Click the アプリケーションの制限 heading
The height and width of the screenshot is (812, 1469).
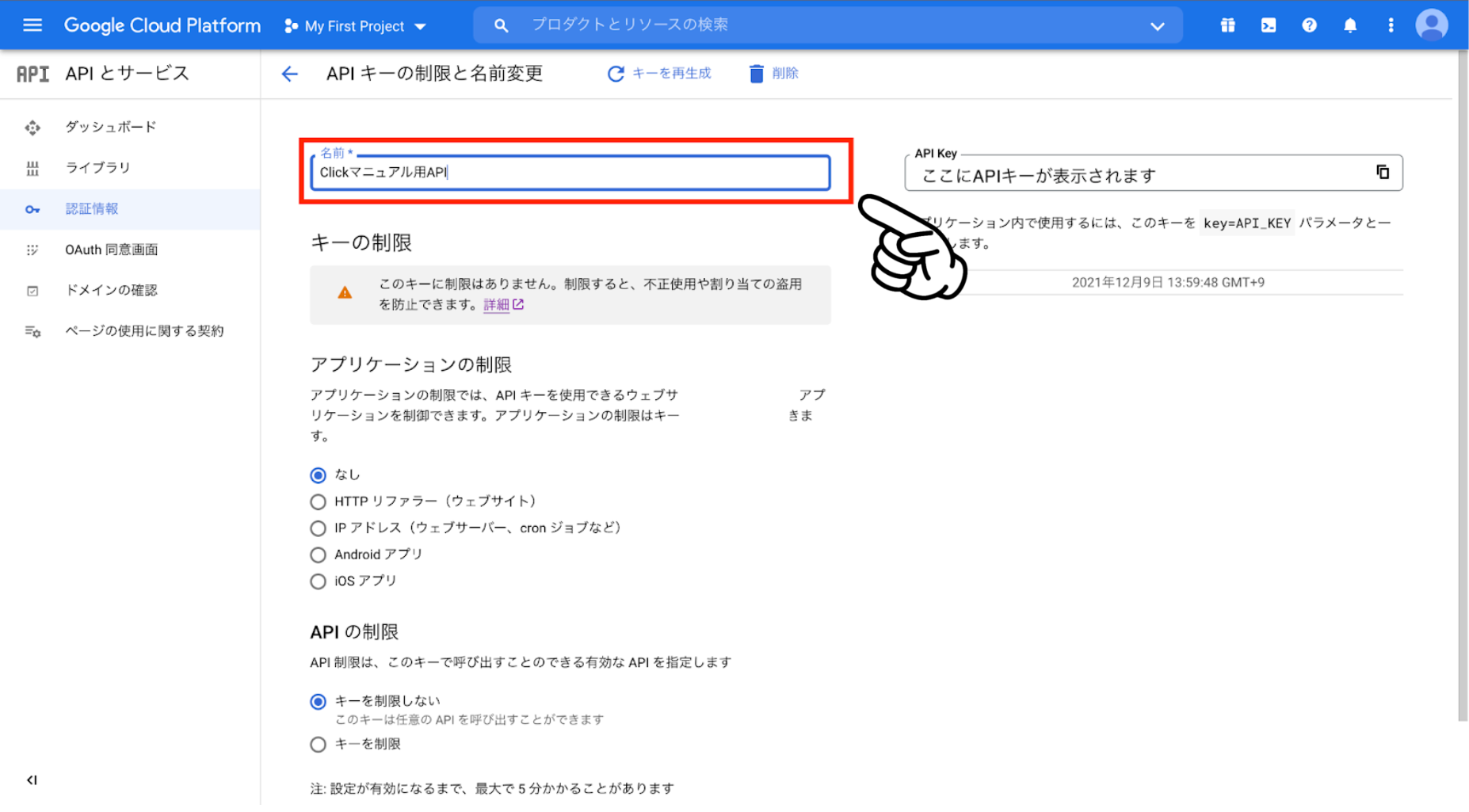[x=410, y=364]
